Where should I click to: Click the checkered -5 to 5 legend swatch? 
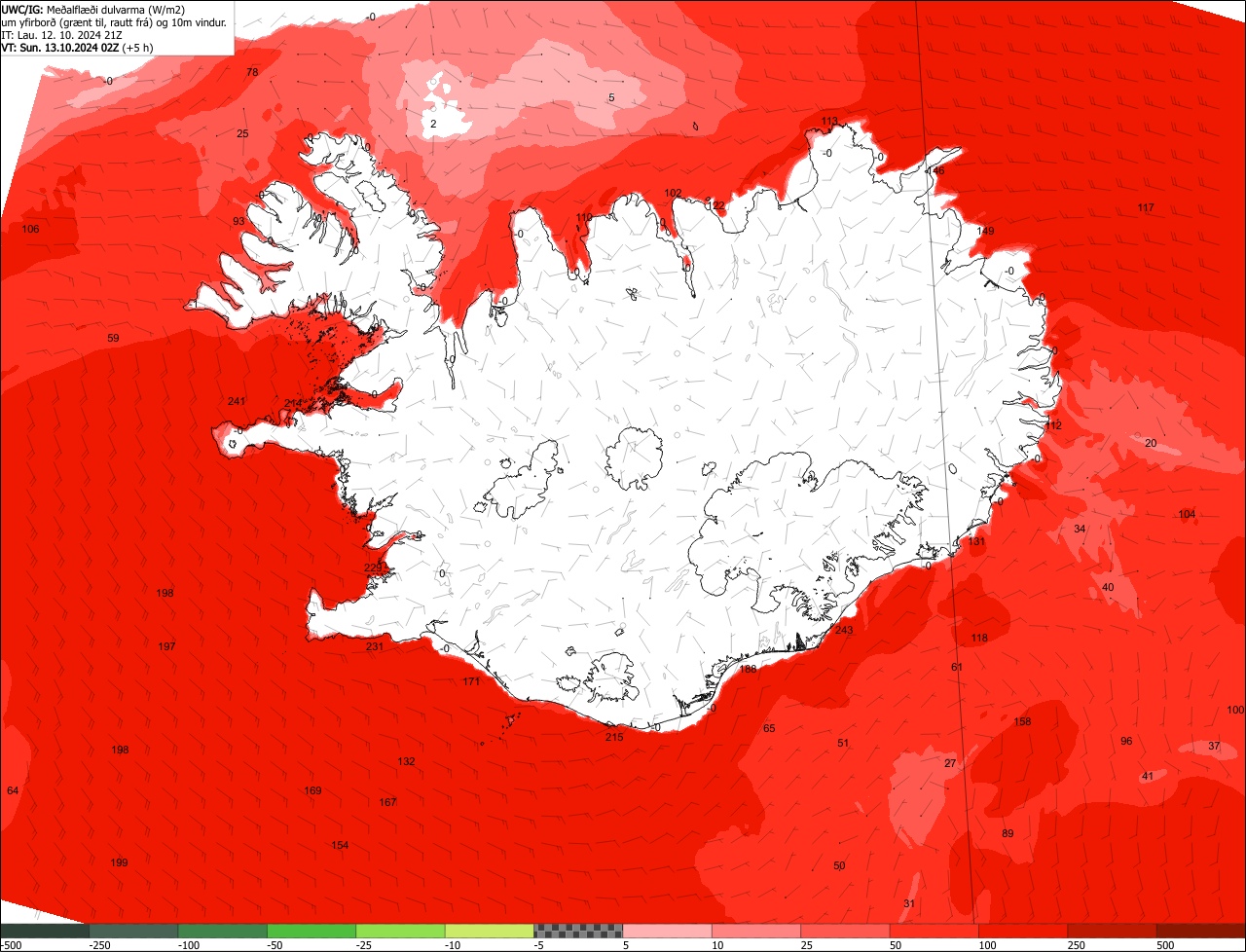tap(579, 931)
